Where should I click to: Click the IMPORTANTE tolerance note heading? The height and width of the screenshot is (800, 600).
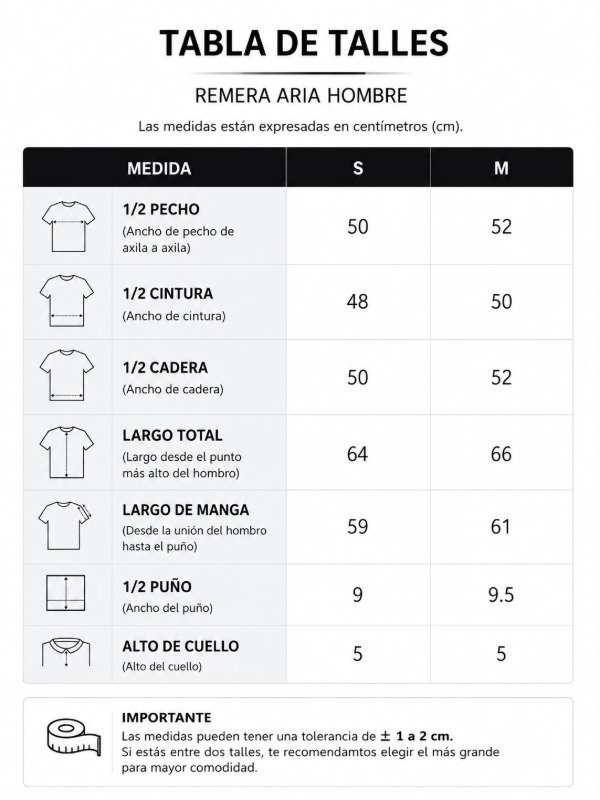point(166,717)
